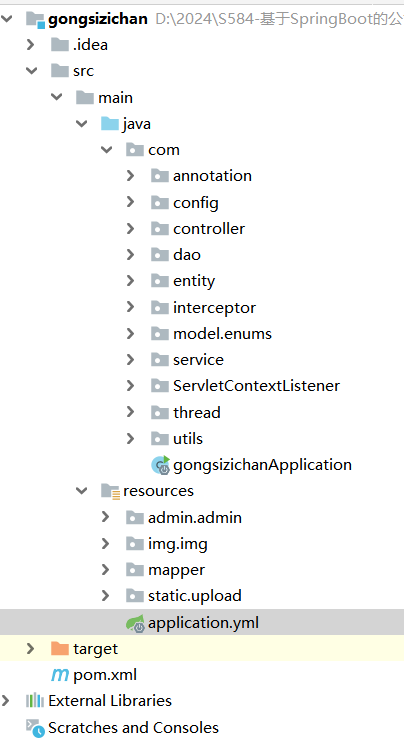The width and height of the screenshot is (404, 742).
Task: Click the gongsizichanApplication Spring Boot class icon
Action: (x=160, y=465)
